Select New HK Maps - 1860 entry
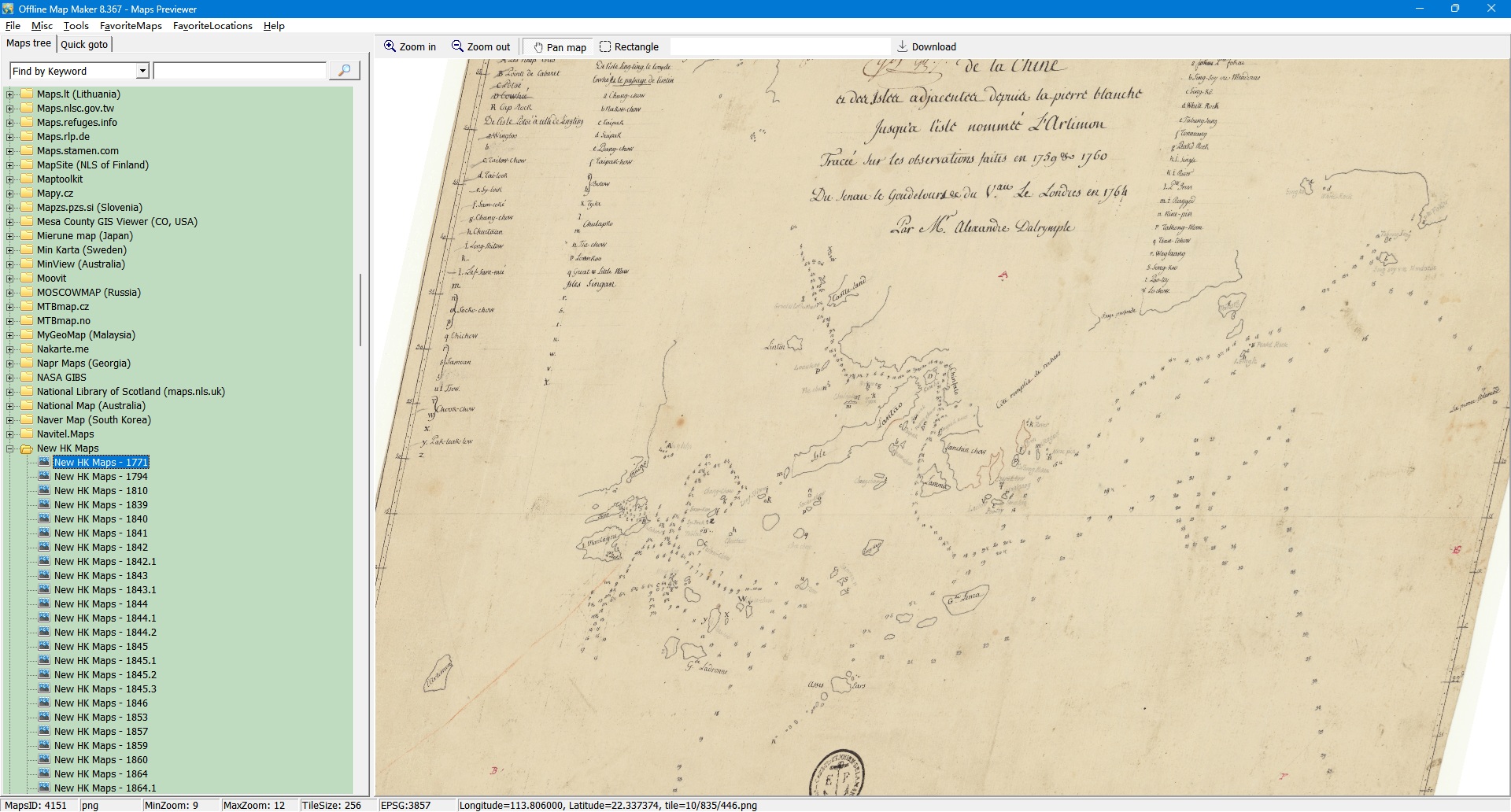Image resolution: width=1511 pixels, height=812 pixels. [x=101, y=760]
